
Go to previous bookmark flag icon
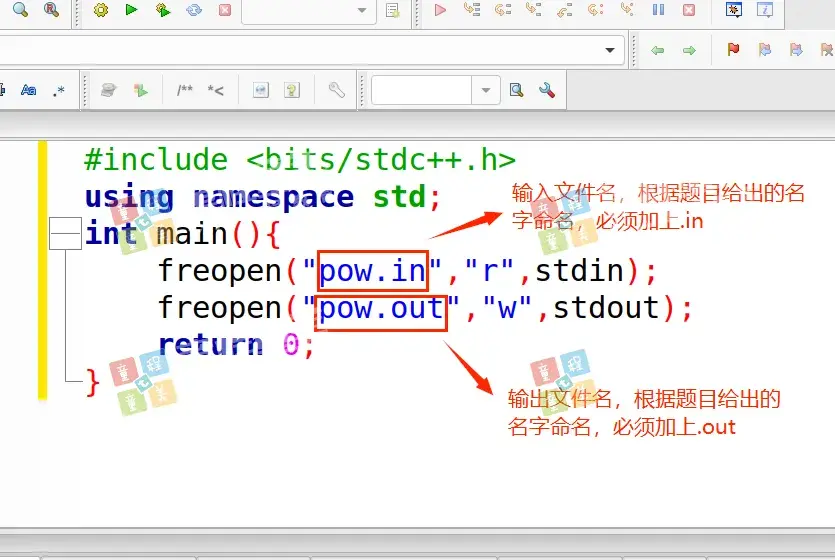click(765, 50)
